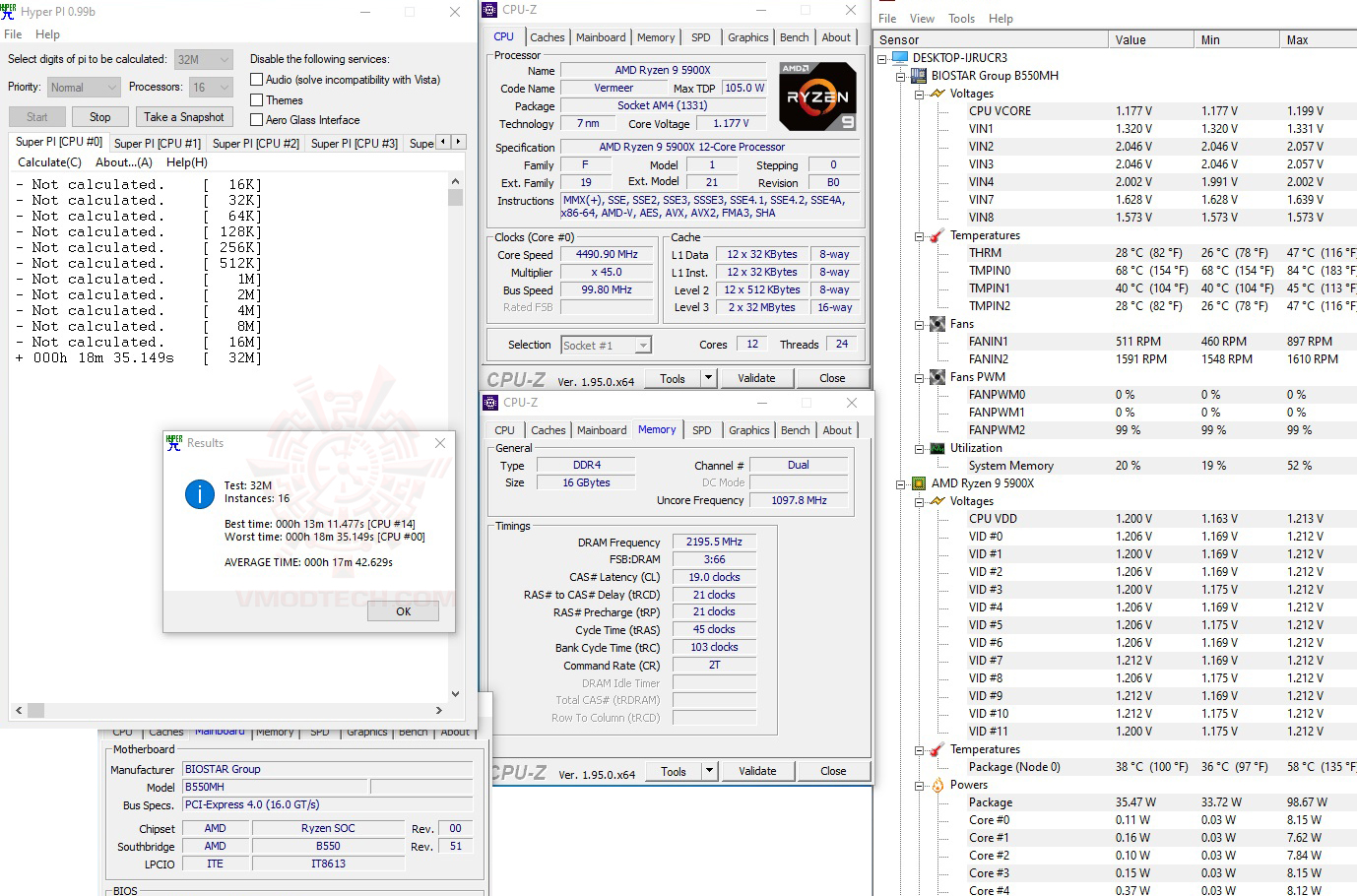1357x896 pixels.
Task: Click the Hyper PI vertical scrollbar thumb
Action: pos(455,197)
